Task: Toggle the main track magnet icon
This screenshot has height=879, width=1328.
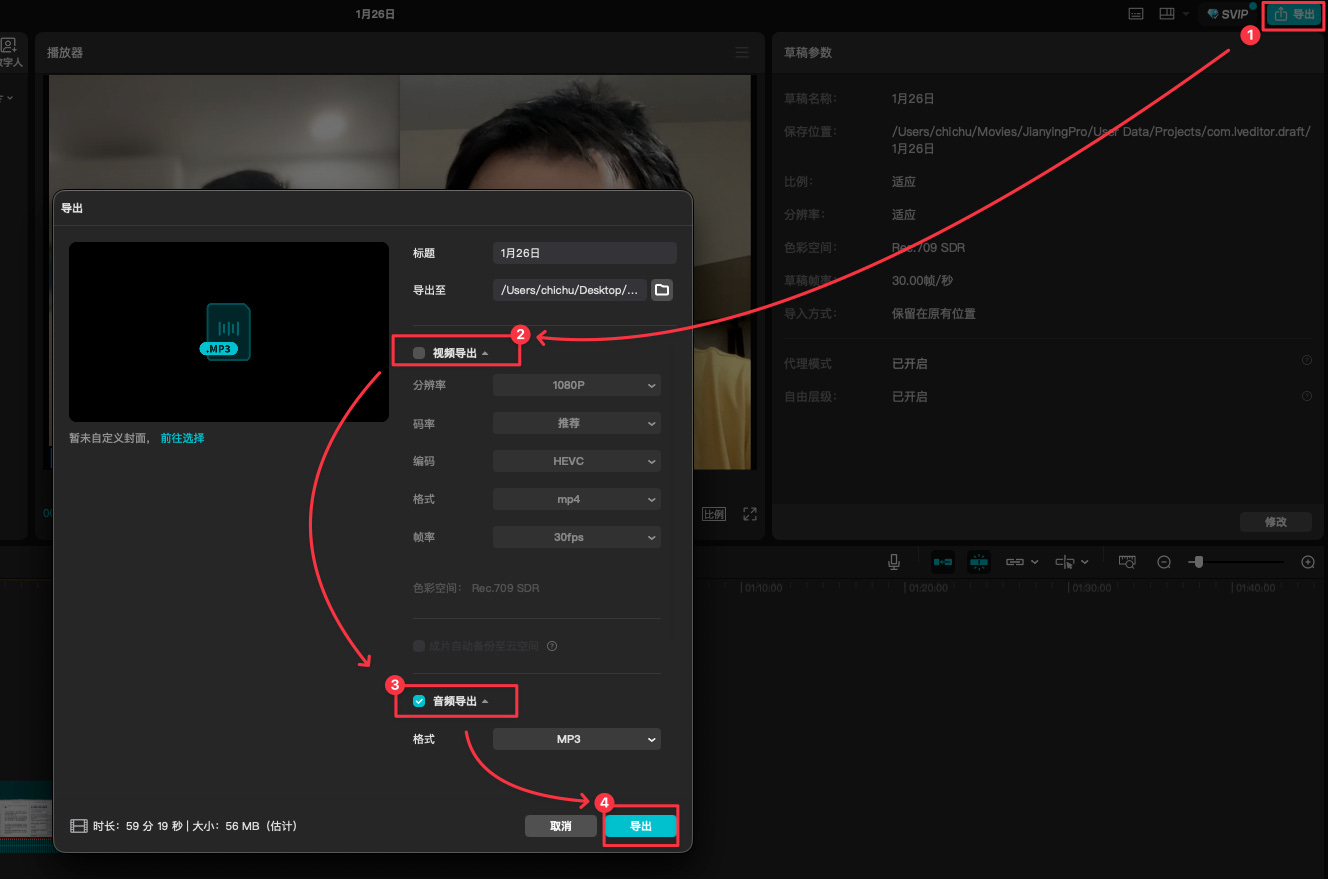Action: pos(943,562)
